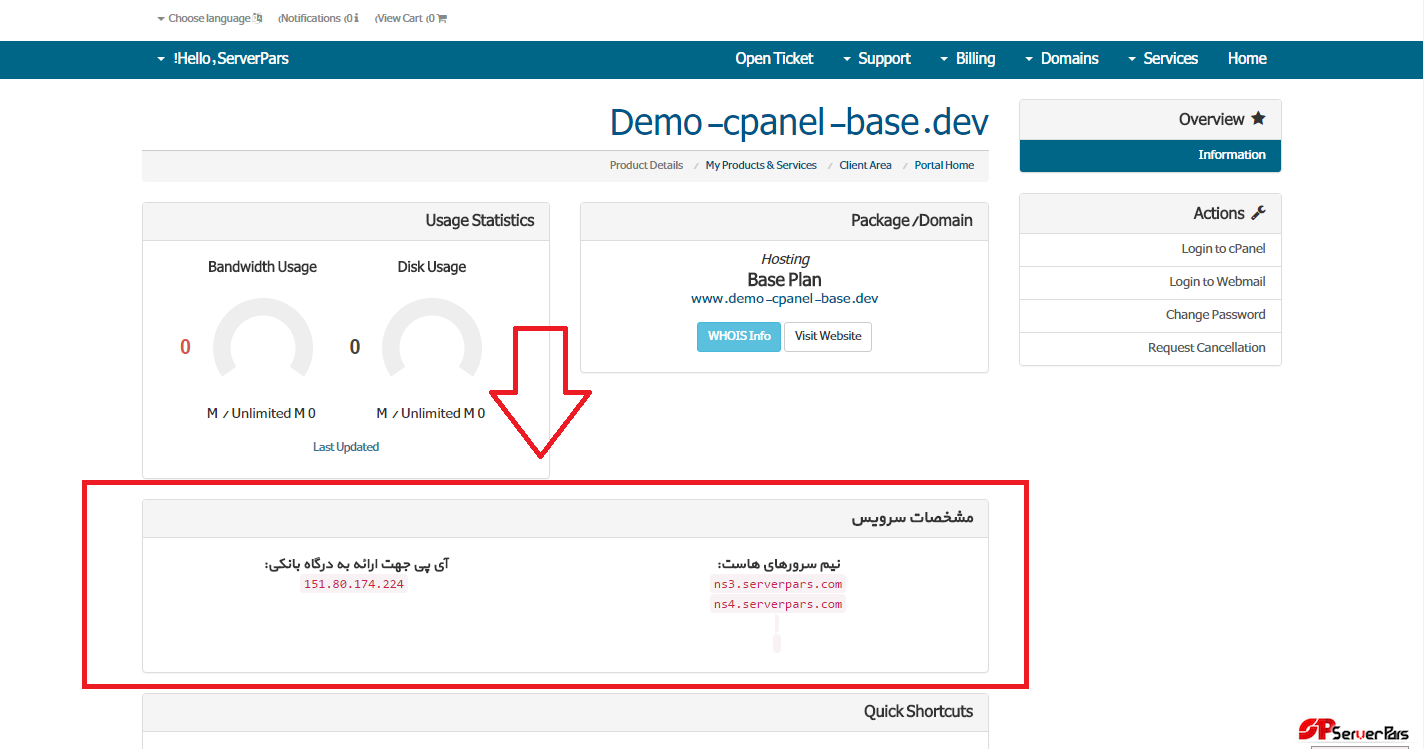The image size is (1424, 749).
Task: Click the Portal Home breadcrumb
Action: [944, 165]
